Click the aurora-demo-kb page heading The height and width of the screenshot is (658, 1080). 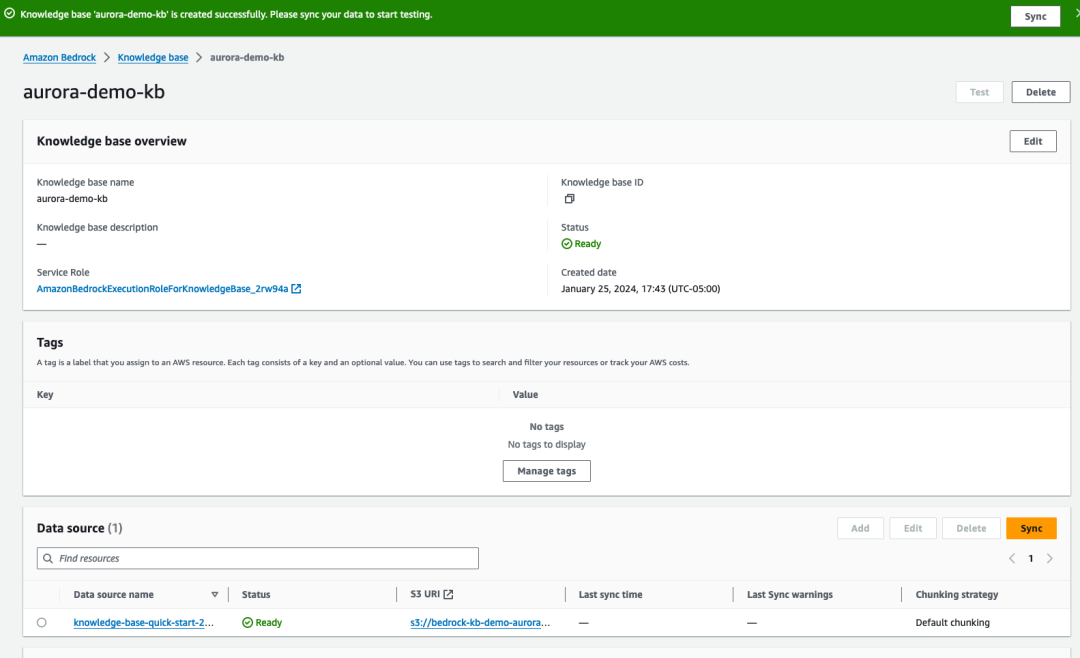point(94,92)
